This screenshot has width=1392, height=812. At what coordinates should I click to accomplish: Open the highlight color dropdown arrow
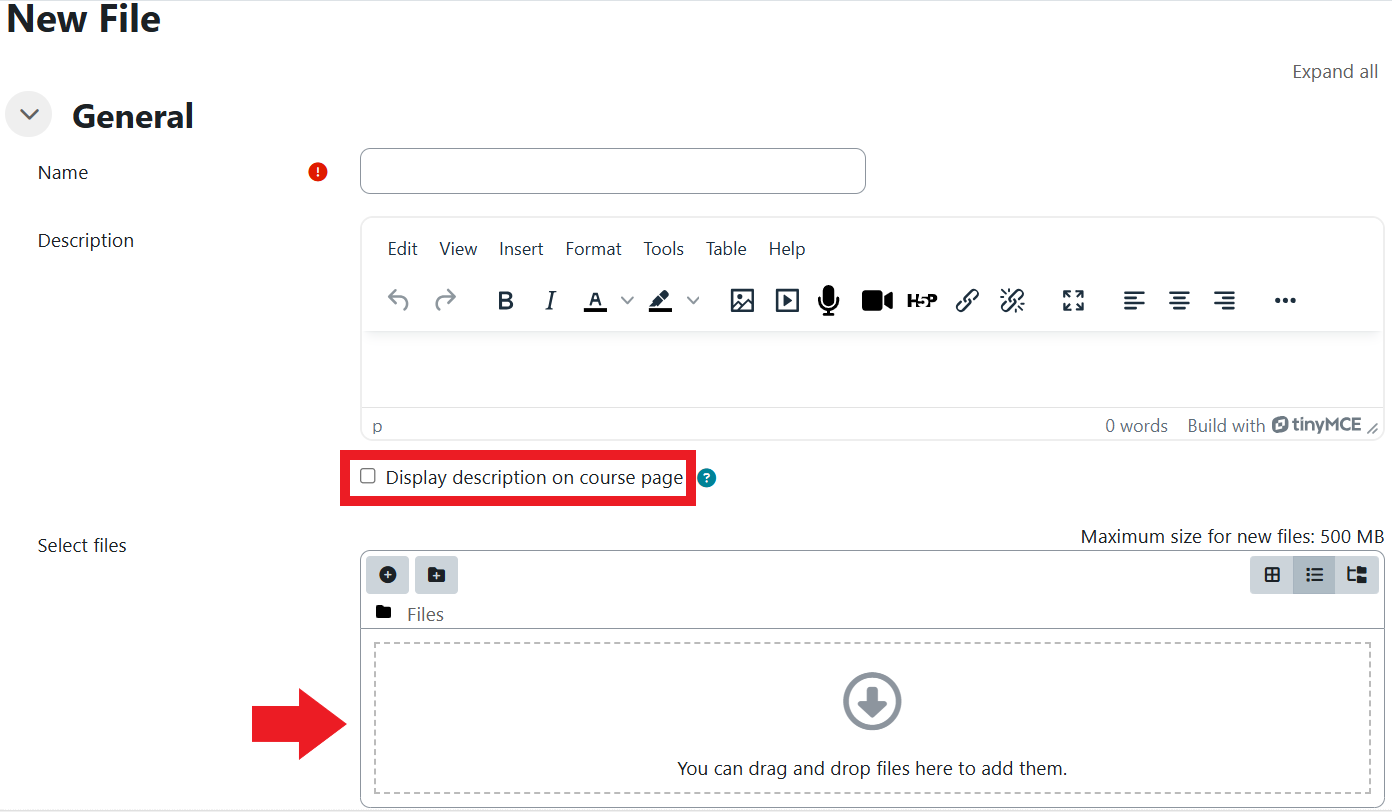[693, 300]
